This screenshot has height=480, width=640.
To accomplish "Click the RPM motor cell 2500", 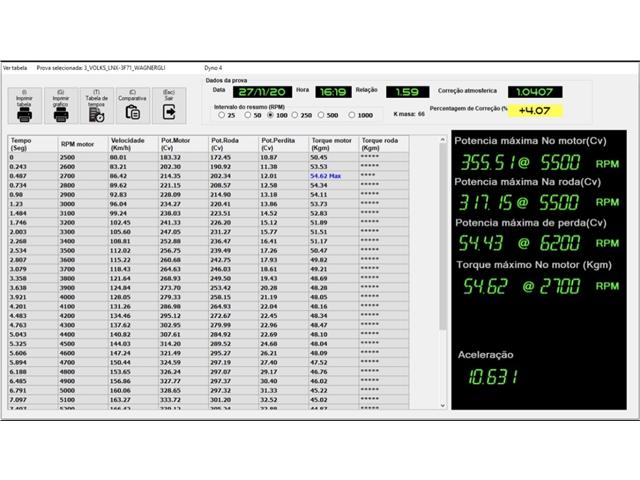I will click(83, 158).
